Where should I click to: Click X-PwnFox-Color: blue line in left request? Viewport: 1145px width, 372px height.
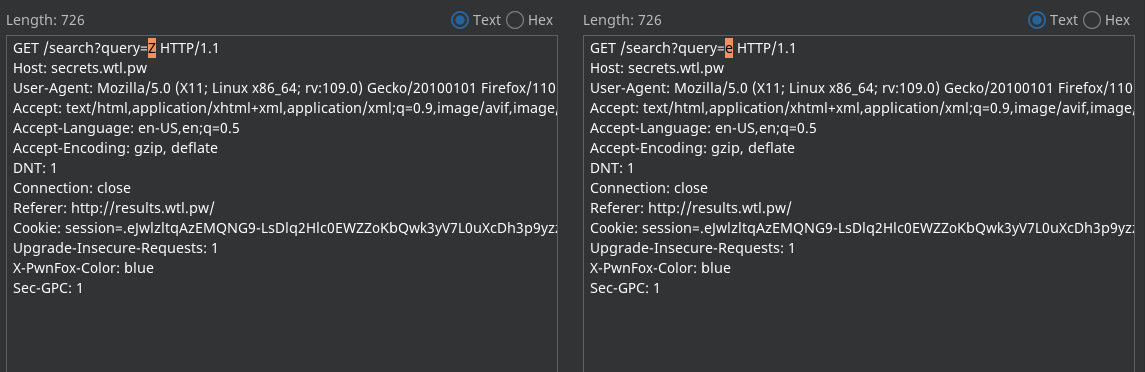point(83,268)
